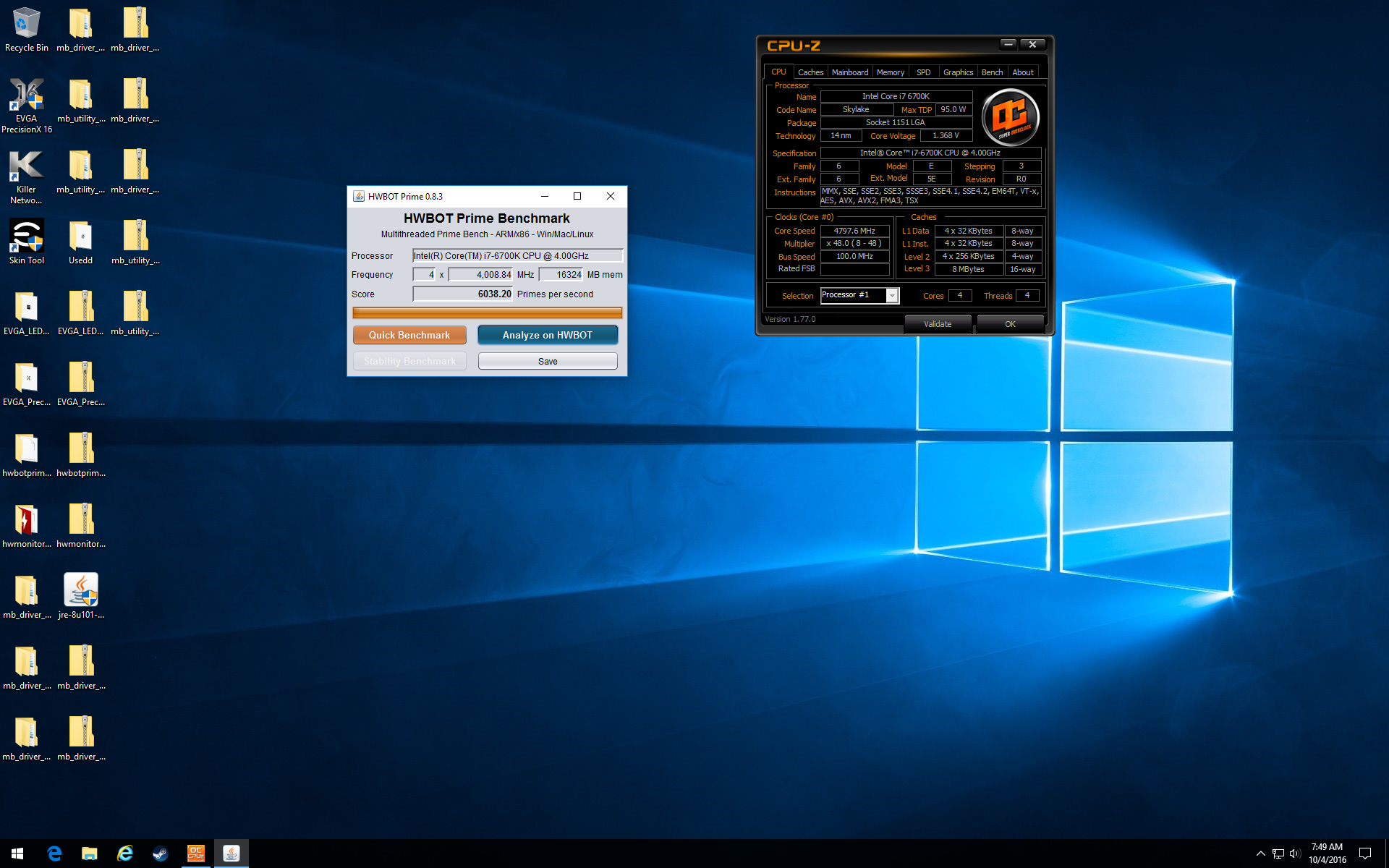Click the Stability Benchmark button
The width and height of the screenshot is (1389, 868).
point(409,361)
